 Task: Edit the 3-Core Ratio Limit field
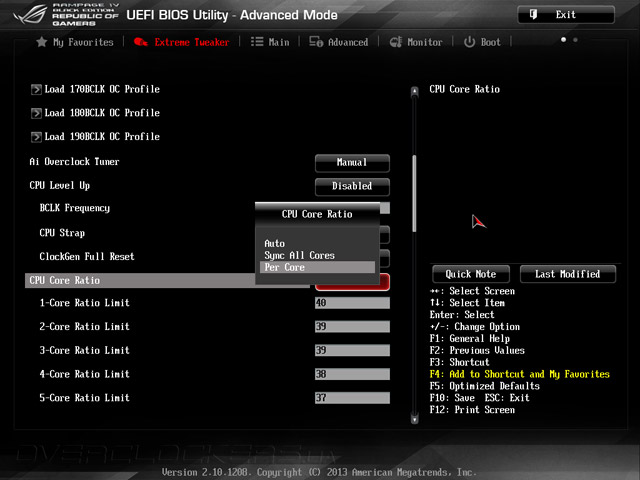pos(352,350)
